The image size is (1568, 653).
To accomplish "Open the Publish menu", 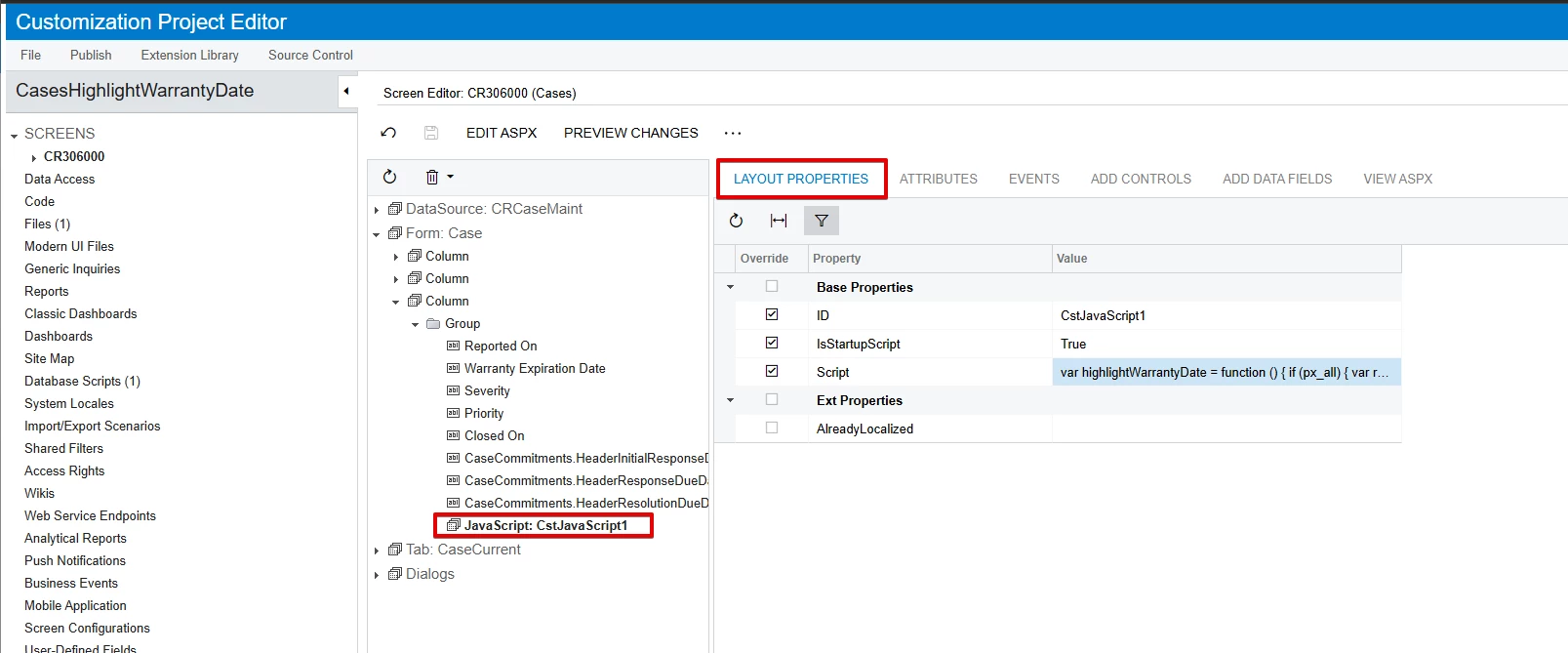I will point(91,56).
